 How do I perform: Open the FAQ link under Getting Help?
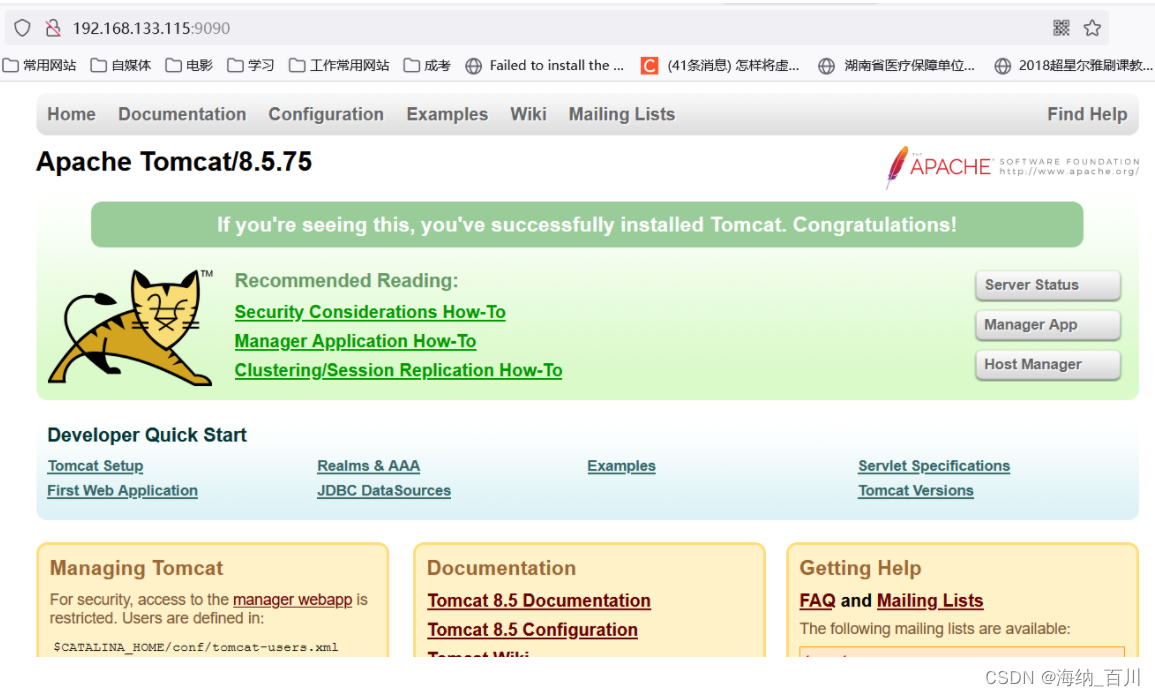[x=818, y=601]
